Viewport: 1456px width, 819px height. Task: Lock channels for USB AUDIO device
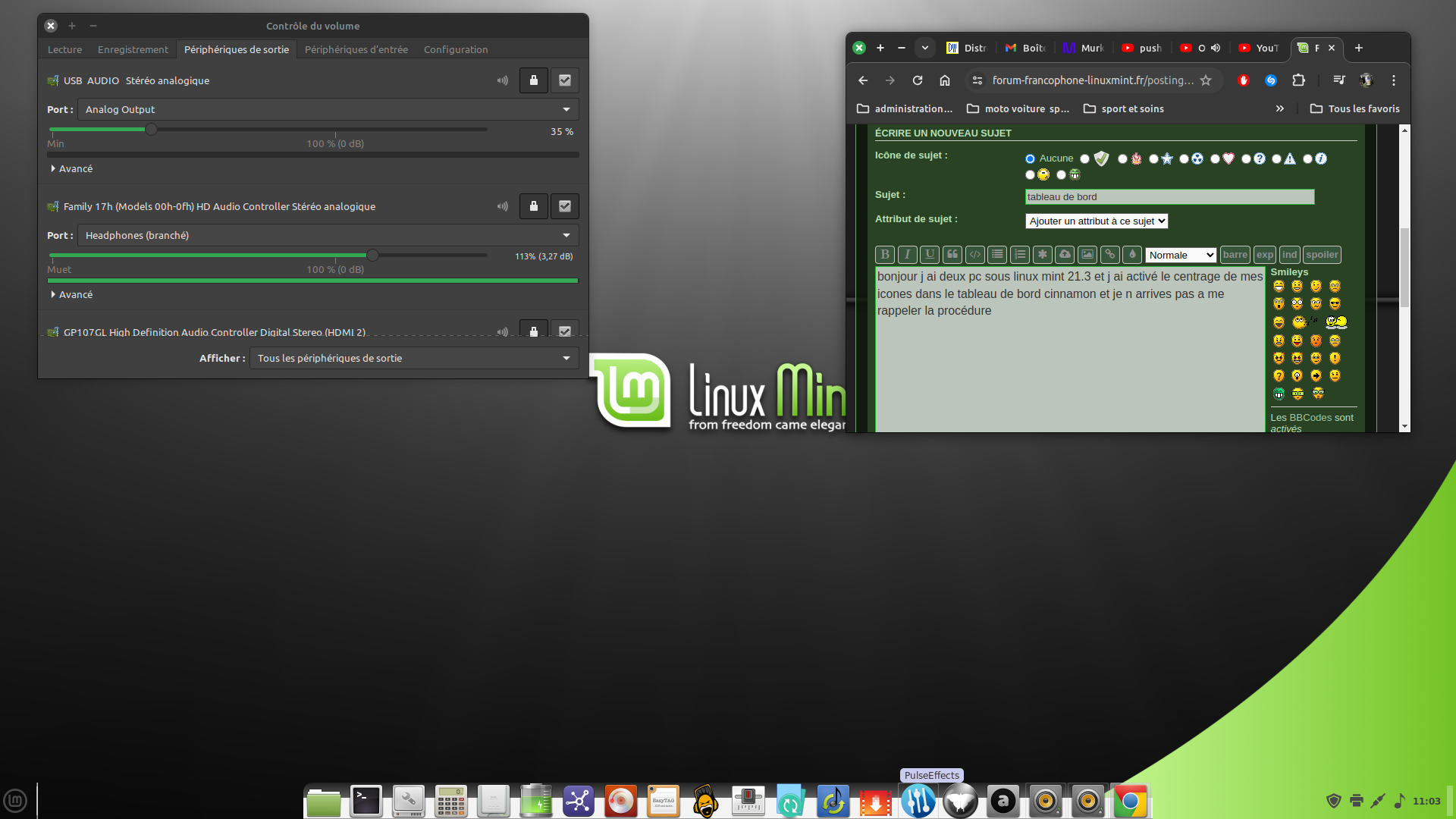(x=534, y=80)
